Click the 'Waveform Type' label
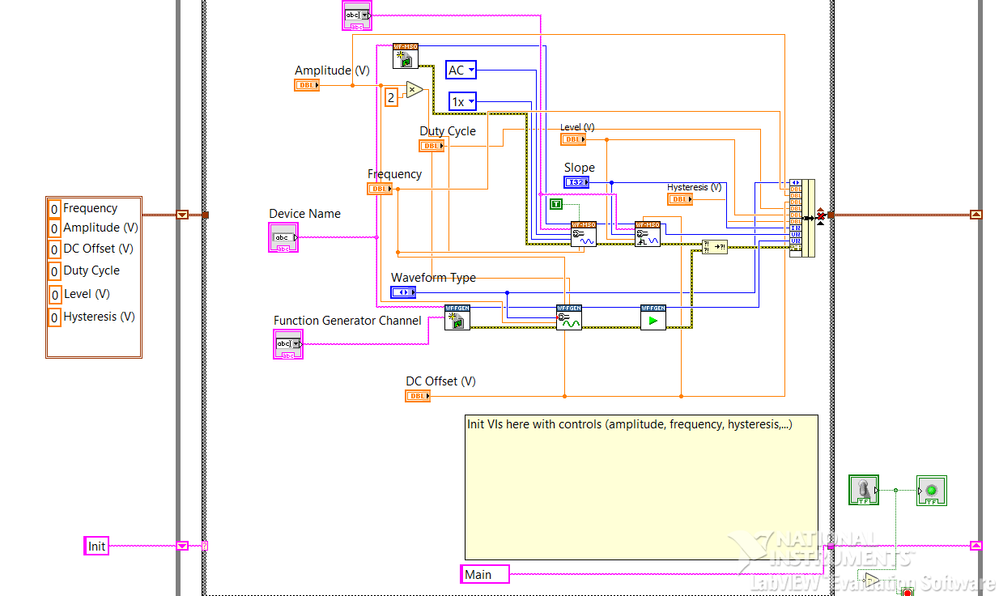Viewport: 999px width, 596px height. 433,277
